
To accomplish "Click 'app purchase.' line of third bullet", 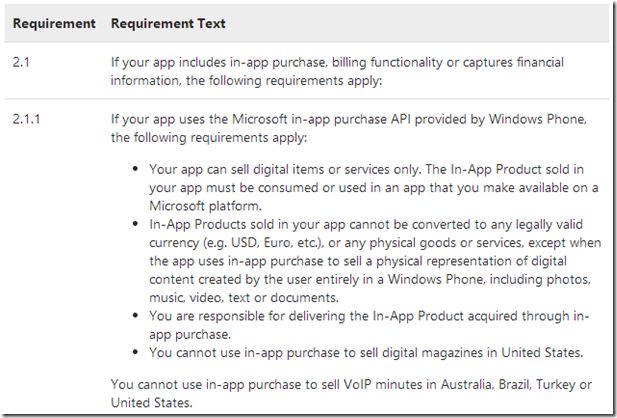I will pyautogui.click(x=190, y=335).
